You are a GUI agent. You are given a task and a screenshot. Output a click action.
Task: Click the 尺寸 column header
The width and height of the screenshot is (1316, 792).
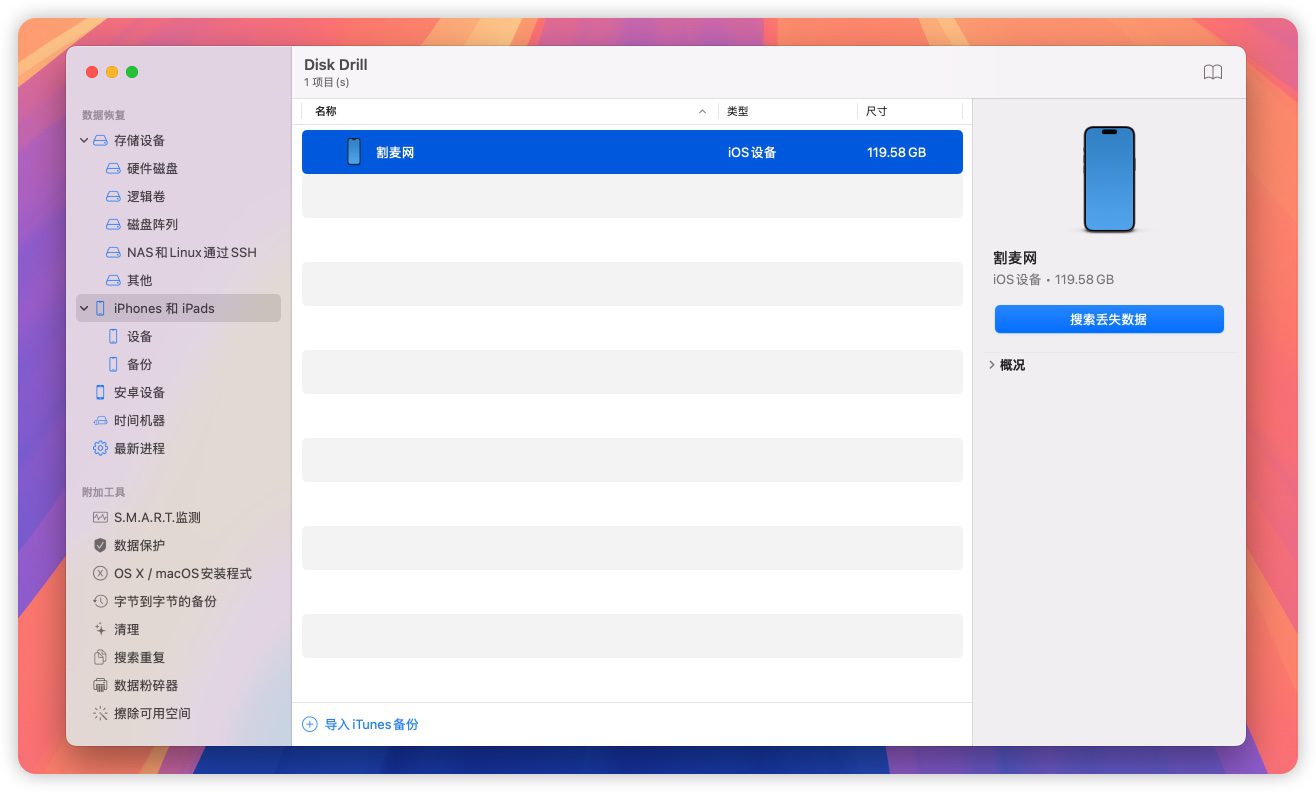(x=877, y=111)
